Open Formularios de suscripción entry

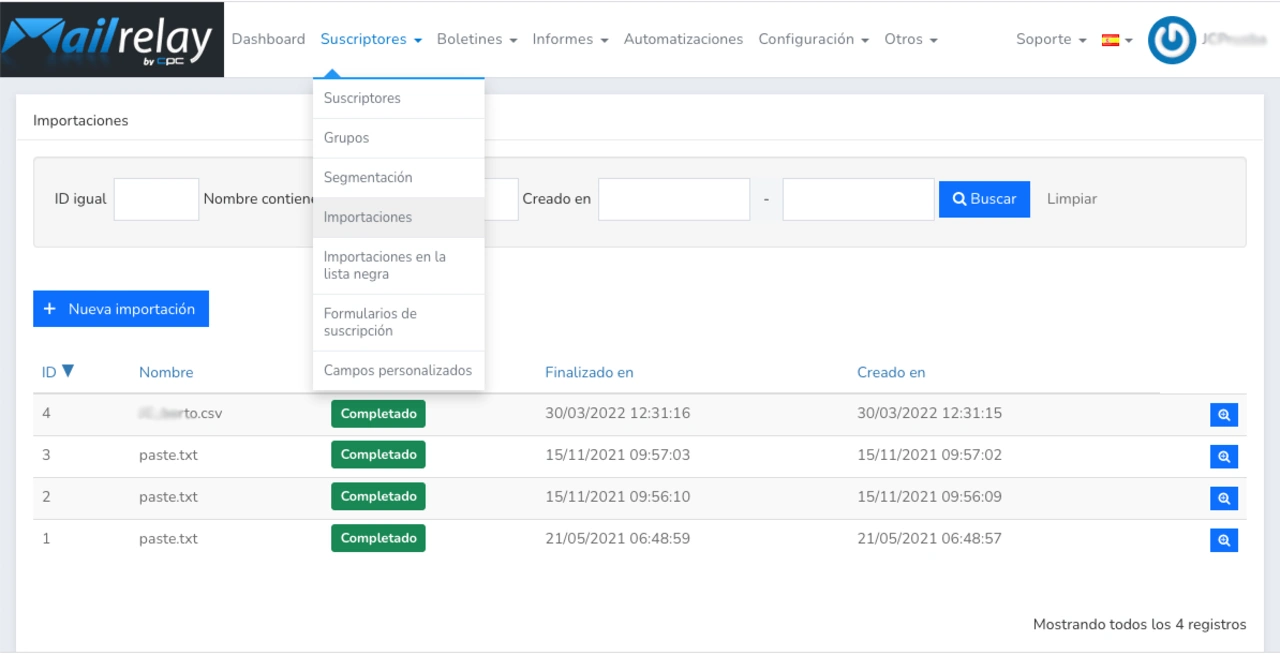click(398, 322)
